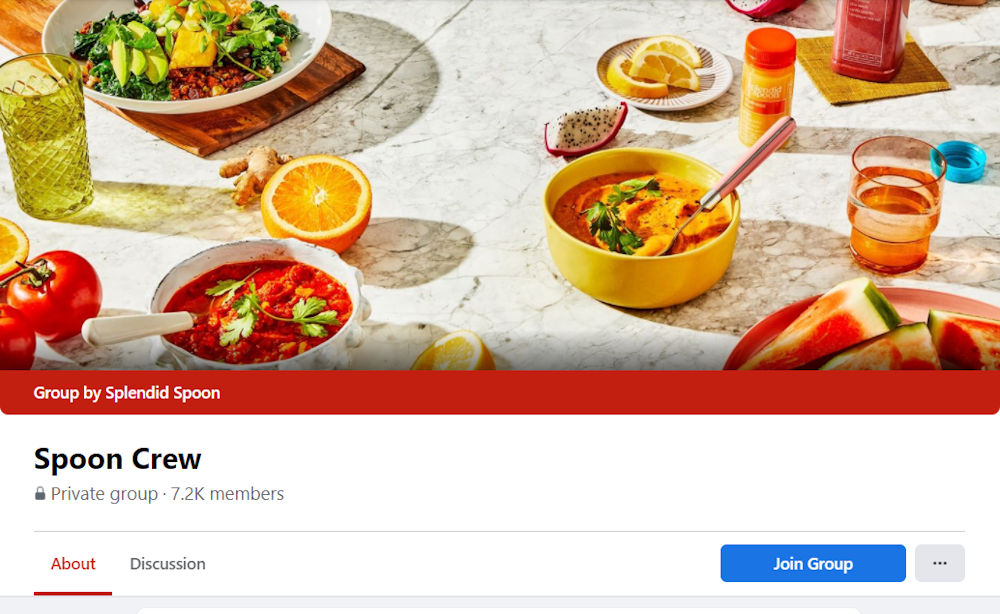Viewport: 1000px width, 614px height.
Task: Click the yellow soup bowl in cover photo
Action: pos(641,228)
